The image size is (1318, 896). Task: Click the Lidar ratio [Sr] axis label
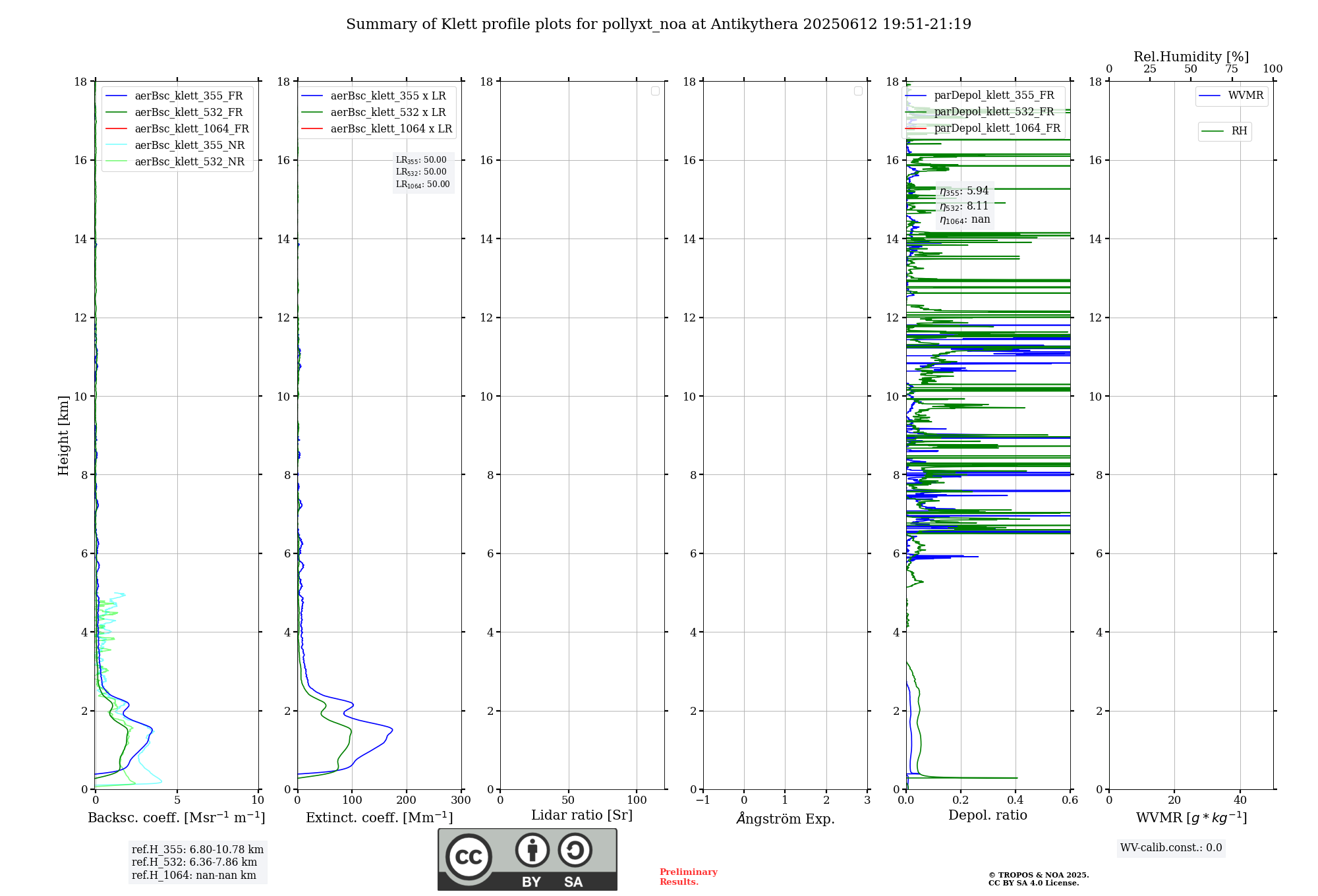point(582,816)
